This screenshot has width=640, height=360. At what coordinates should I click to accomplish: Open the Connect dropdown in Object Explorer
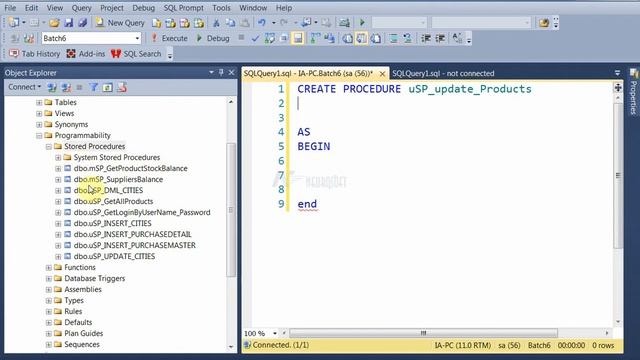click(x=25, y=87)
